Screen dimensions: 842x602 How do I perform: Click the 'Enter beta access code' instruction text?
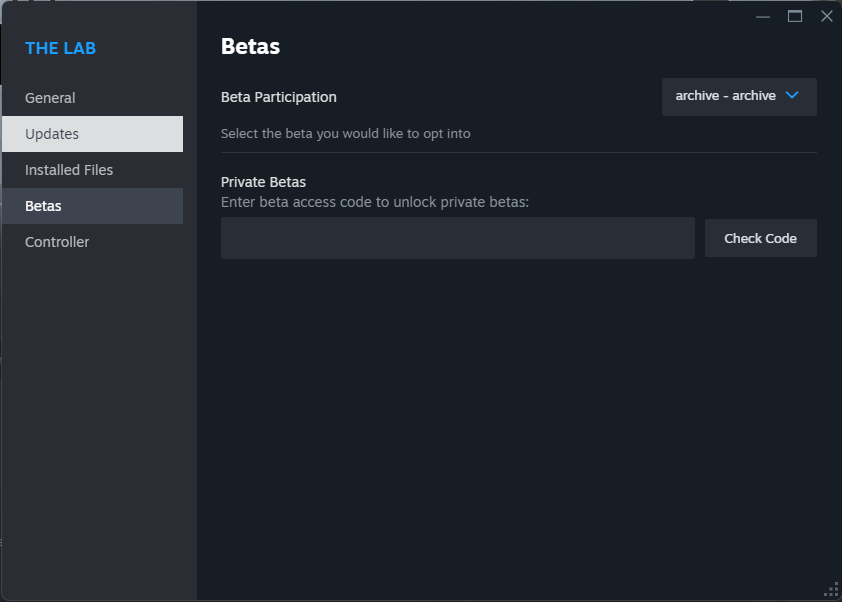pyautogui.click(x=375, y=202)
